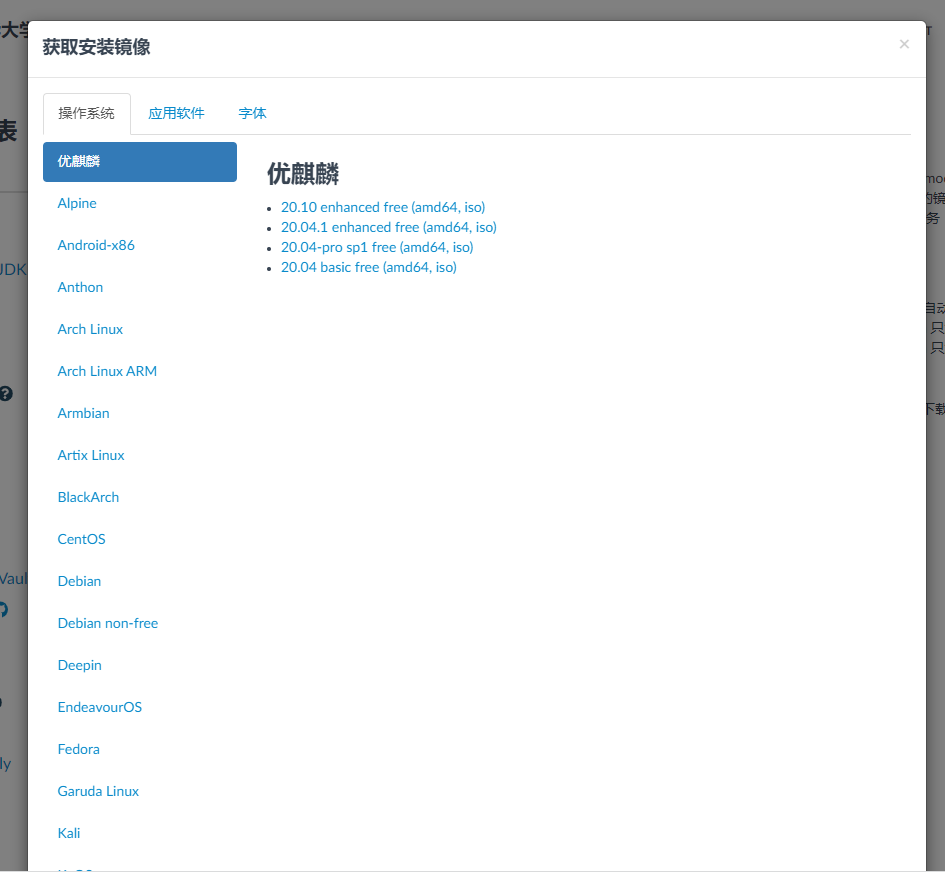Viewport: 945px width, 892px height.
Task: Select 优麒麟 in the OS list
Action: click(140, 162)
